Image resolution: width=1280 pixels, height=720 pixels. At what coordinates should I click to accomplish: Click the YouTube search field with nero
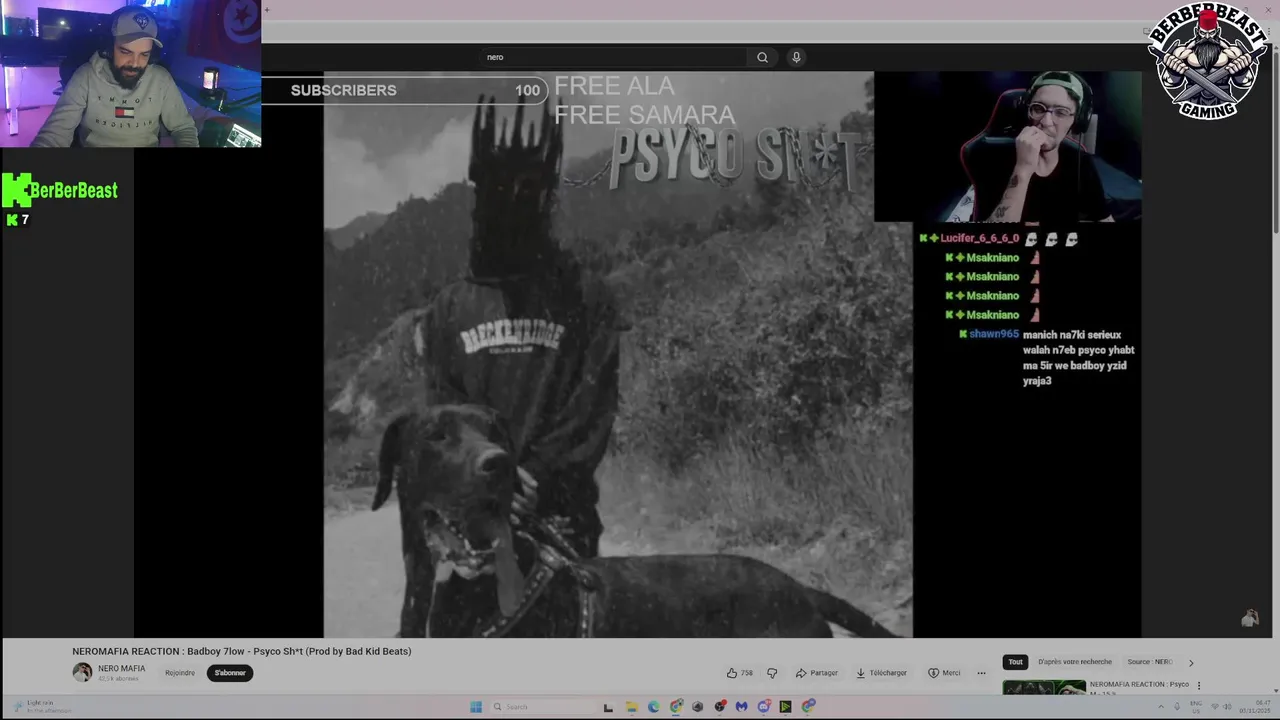click(x=614, y=57)
